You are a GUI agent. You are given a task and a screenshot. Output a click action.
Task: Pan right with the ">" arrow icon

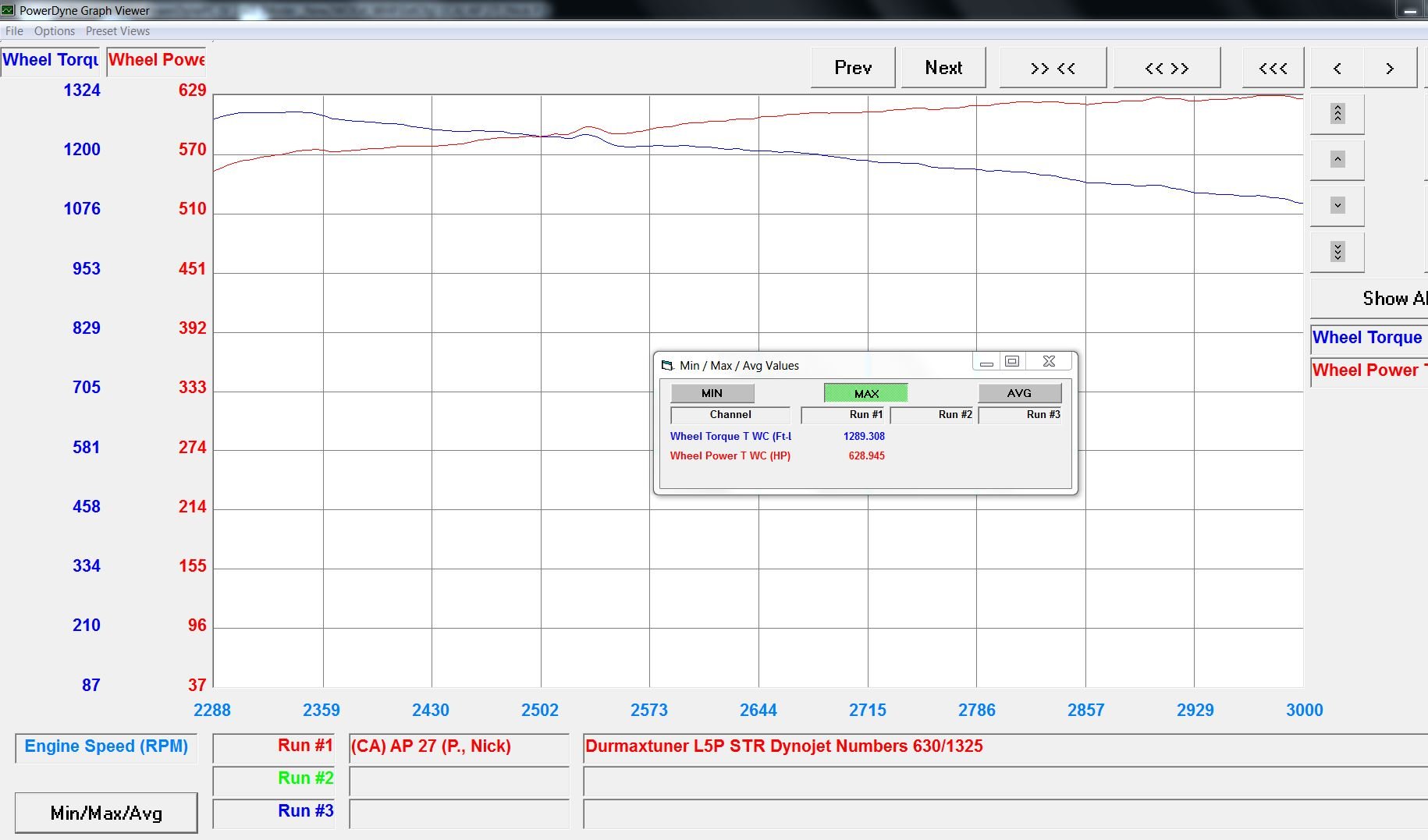point(1390,68)
